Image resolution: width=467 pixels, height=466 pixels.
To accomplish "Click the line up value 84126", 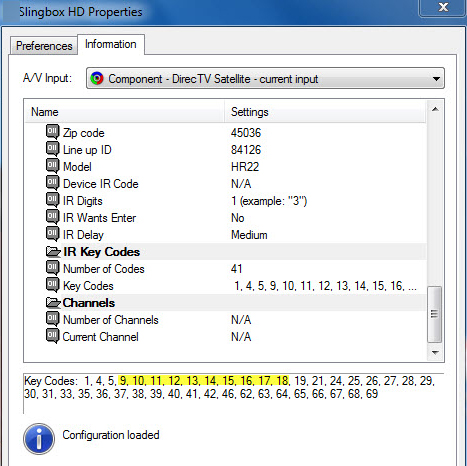I will click(246, 150).
